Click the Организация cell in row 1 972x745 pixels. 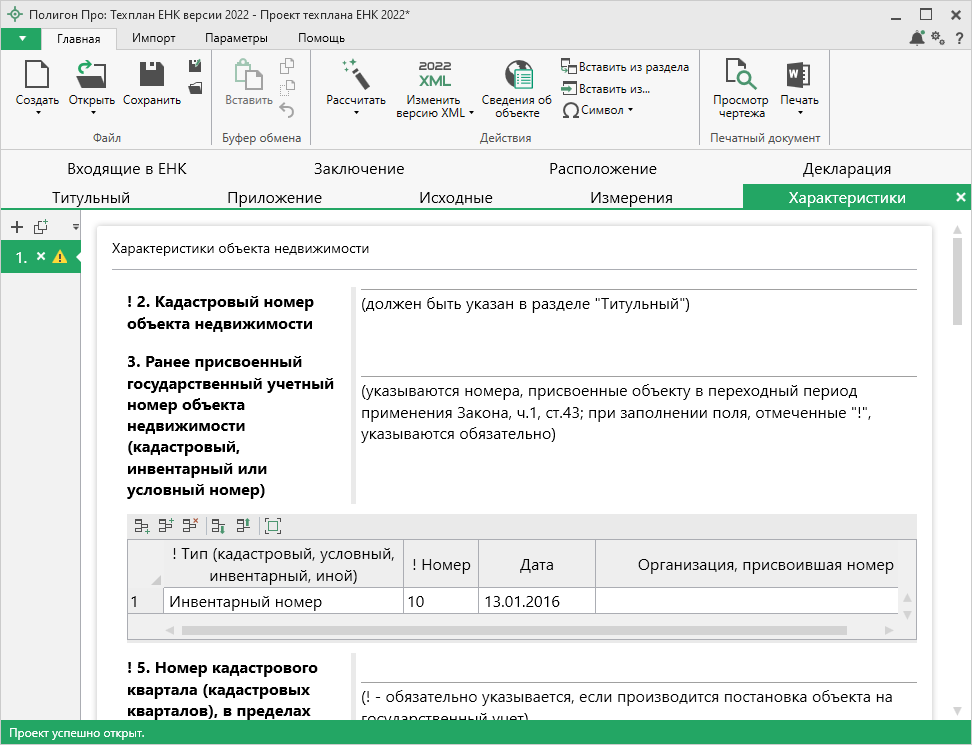745,602
